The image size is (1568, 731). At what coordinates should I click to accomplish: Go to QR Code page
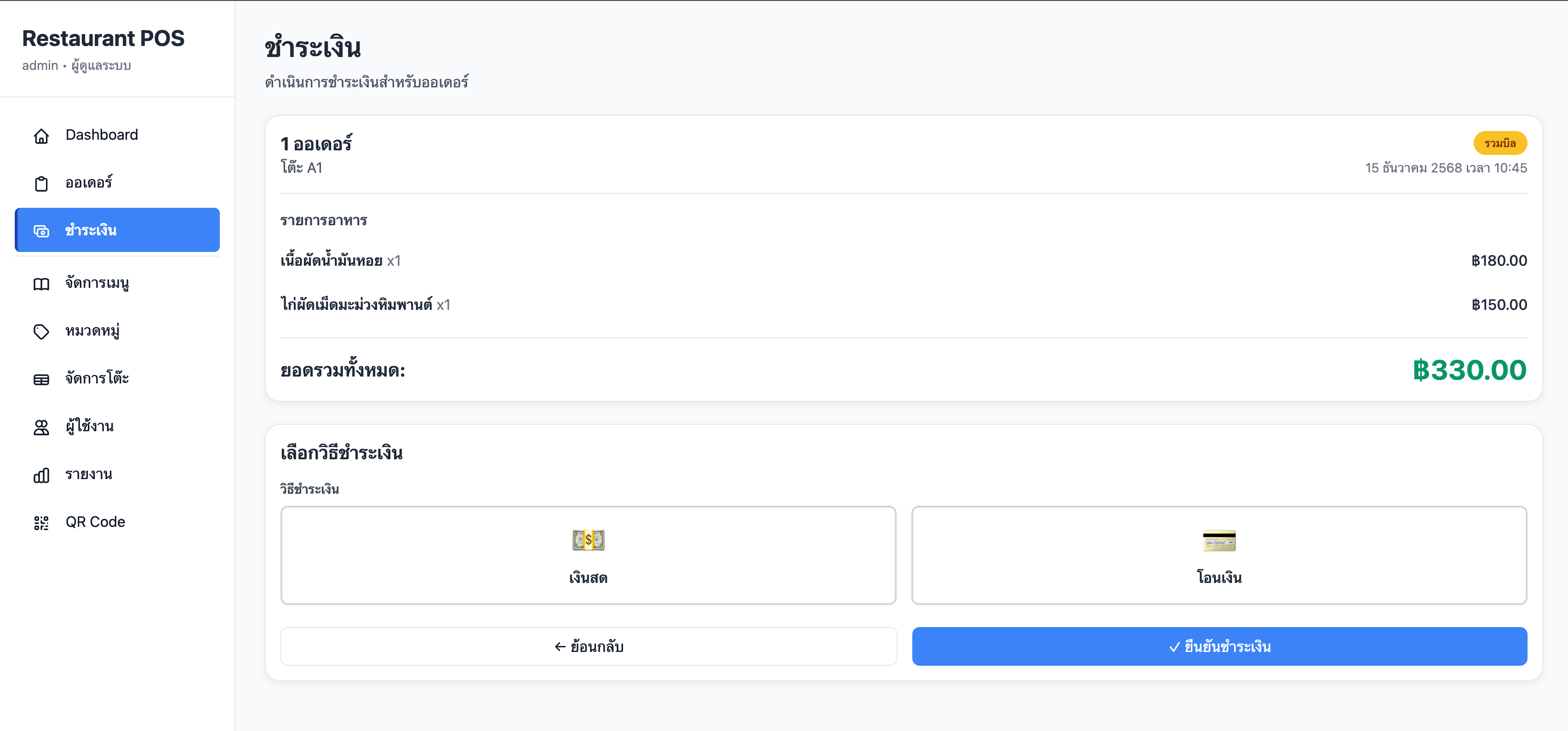[x=96, y=522]
